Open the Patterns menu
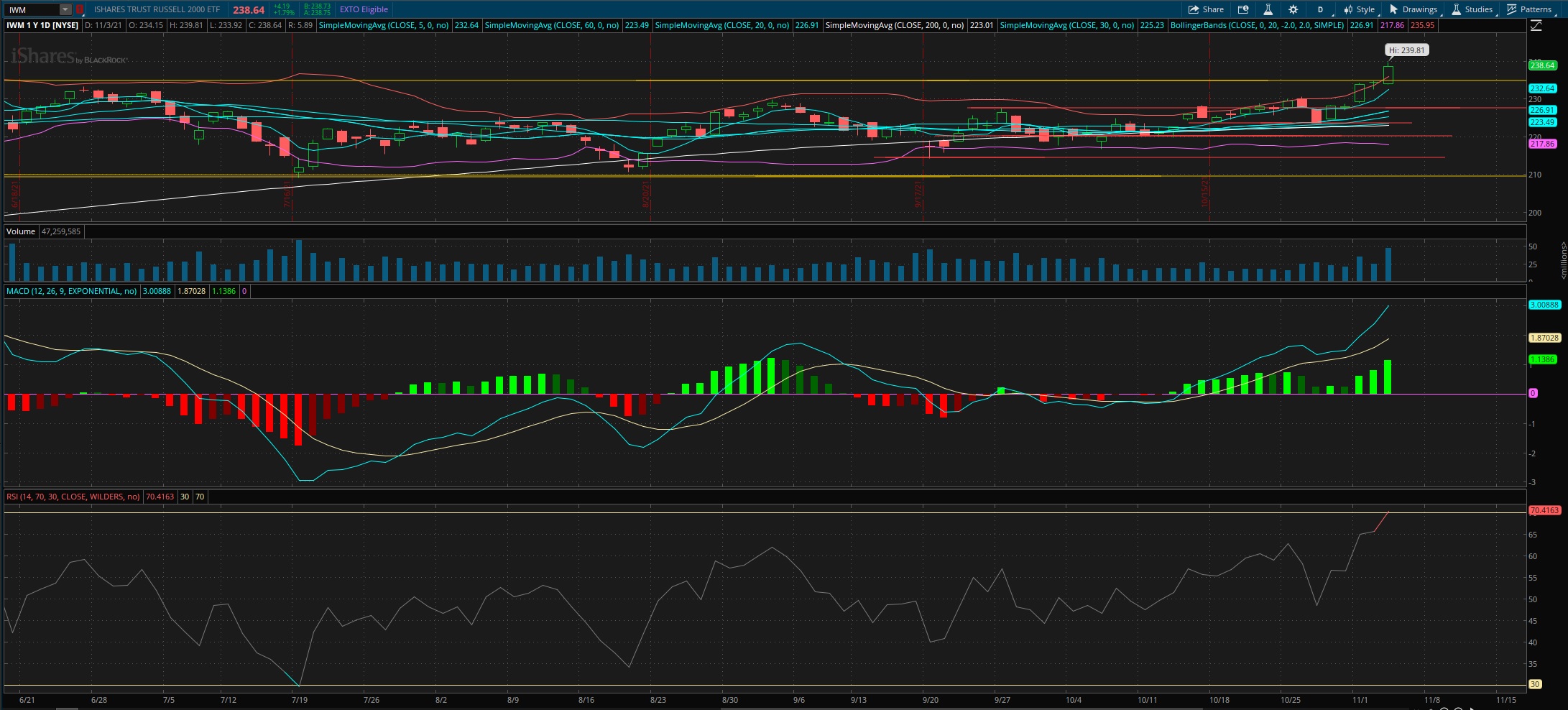This screenshot has height=710, width=1568. [1529, 9]
